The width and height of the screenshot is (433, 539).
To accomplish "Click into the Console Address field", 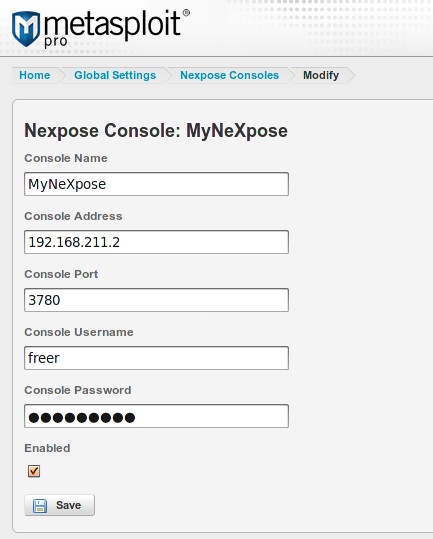I will point(156,242).
